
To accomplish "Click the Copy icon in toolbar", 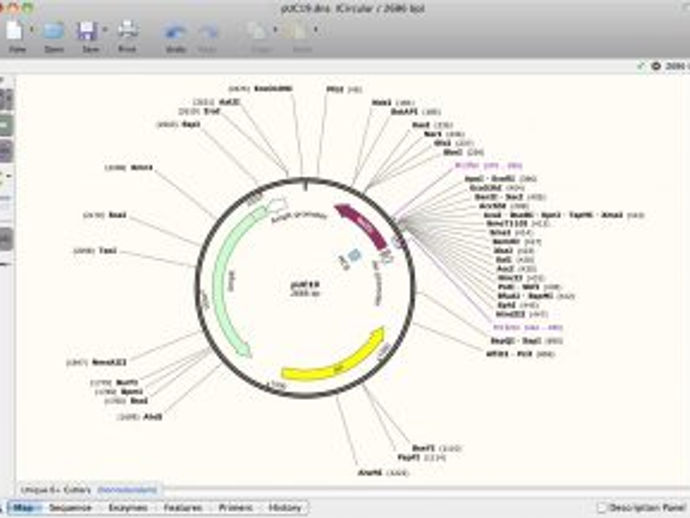I will tap(258, 31).
